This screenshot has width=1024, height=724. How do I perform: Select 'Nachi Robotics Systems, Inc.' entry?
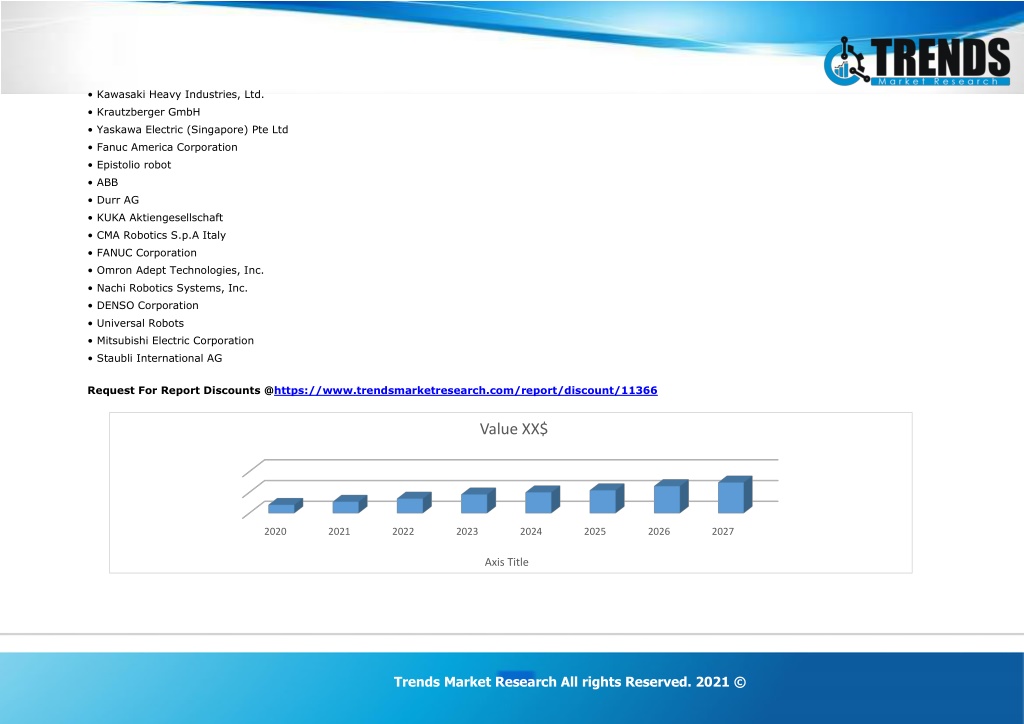click(x=172, y=288)
